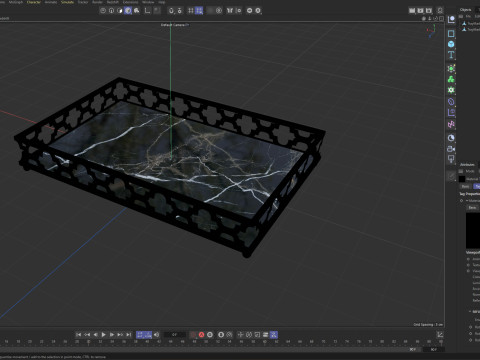Click the Render View clapperboard icon
Screen dimensions: 480x360
pyautogui.click(x=412, y=11)
